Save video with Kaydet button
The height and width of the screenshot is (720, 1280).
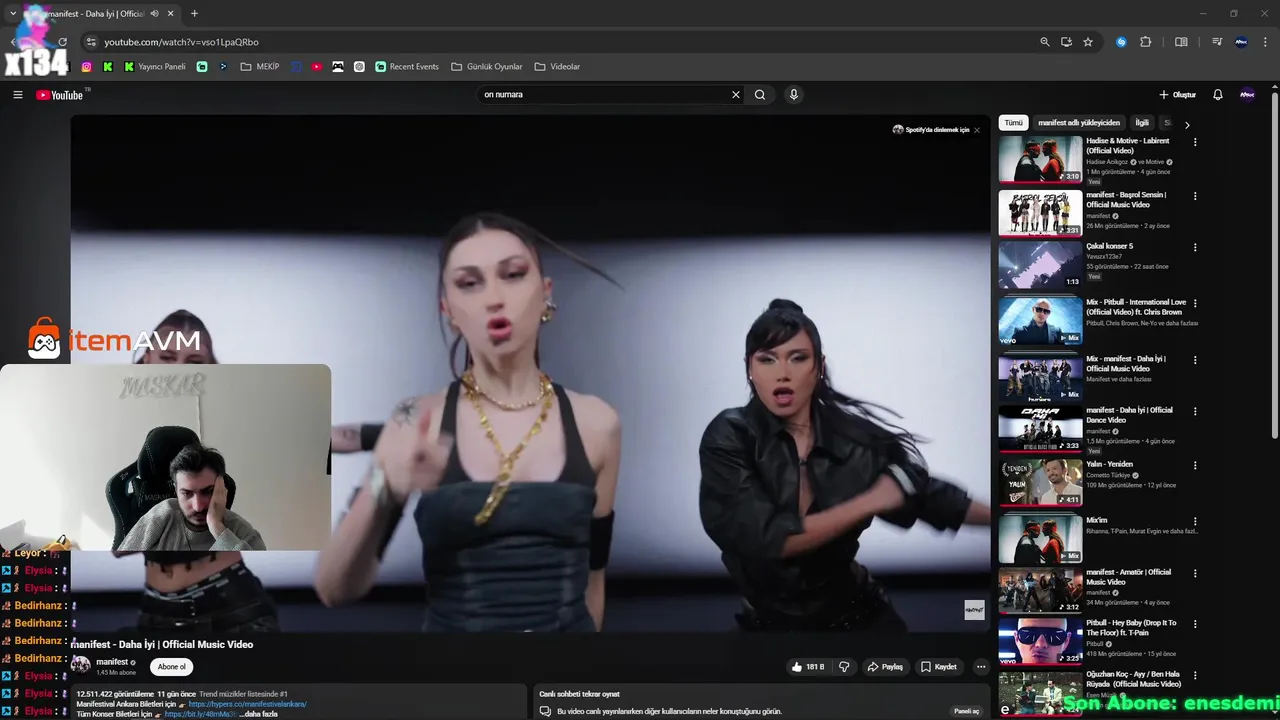939,667
